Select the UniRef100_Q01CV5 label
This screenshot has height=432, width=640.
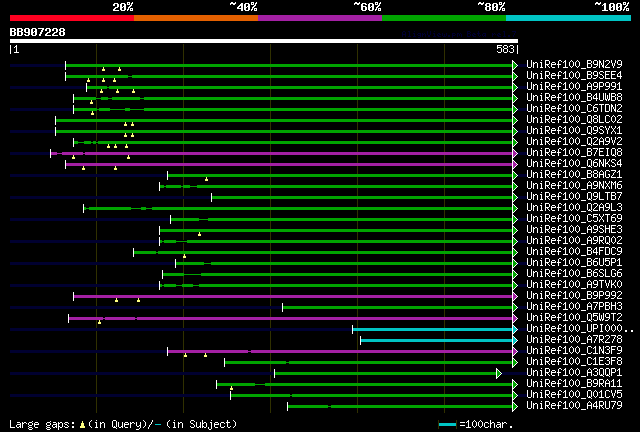click(x=574, y=395)
